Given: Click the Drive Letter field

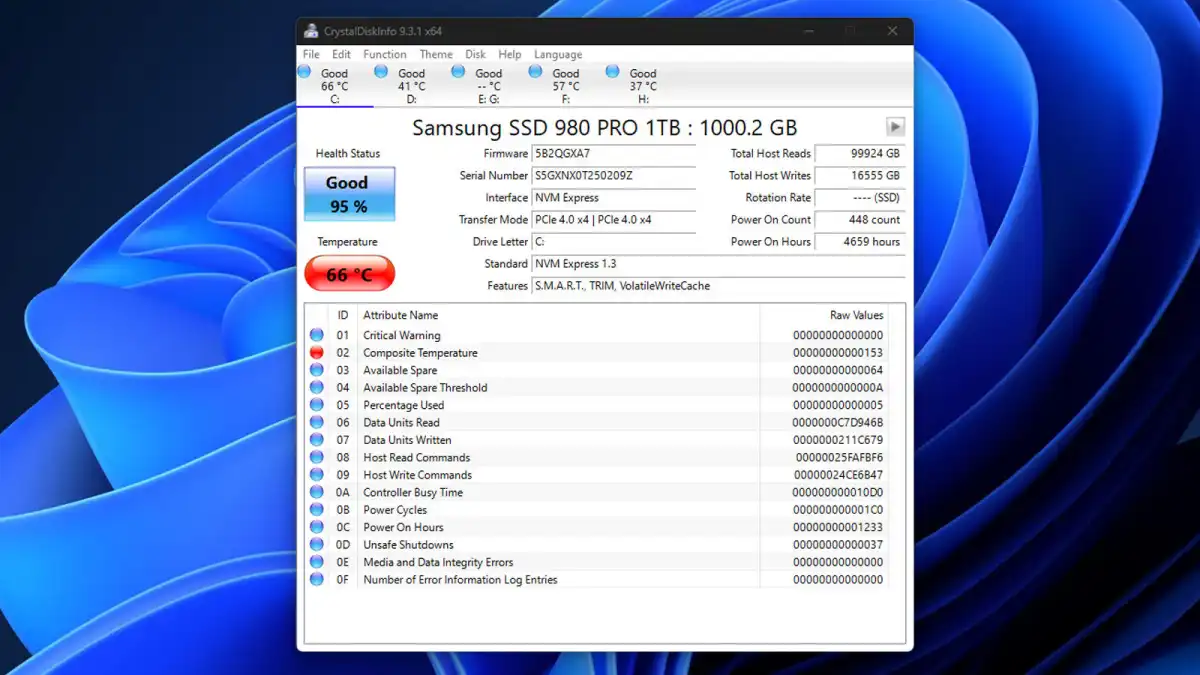Looking at the screenshot, I should (614, 242).
